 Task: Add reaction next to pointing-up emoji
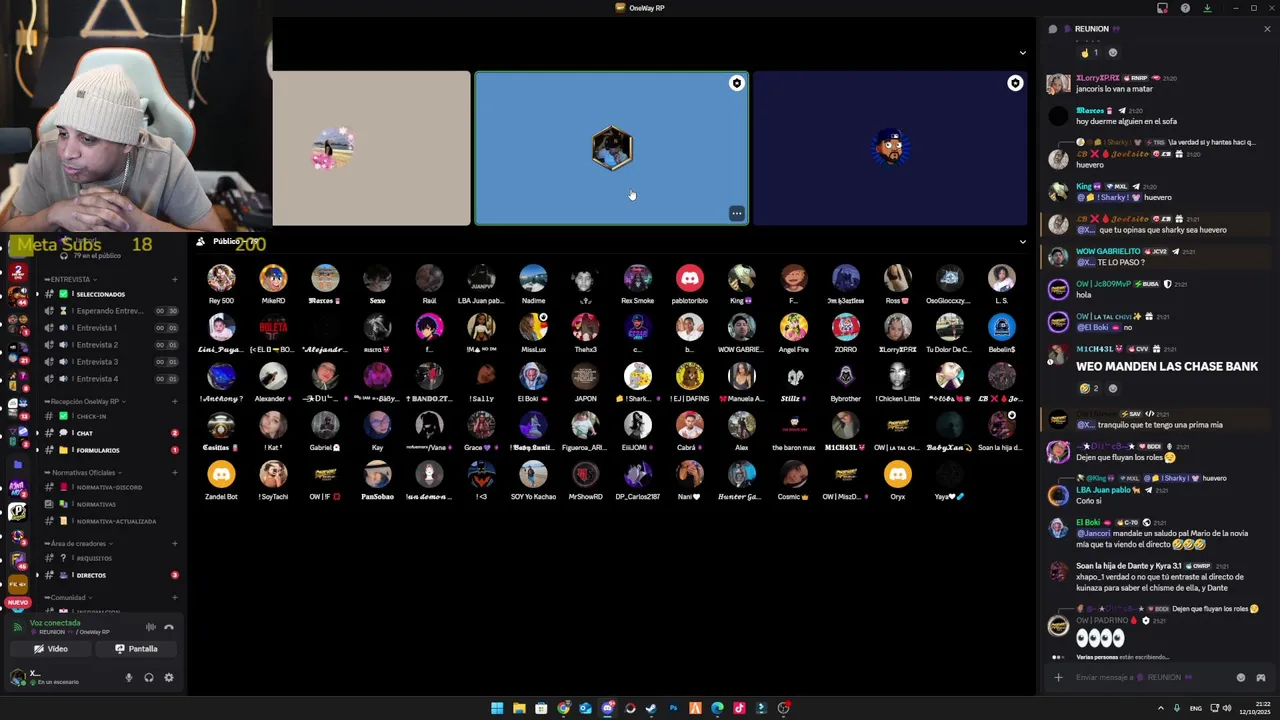tap(1113, 53)
